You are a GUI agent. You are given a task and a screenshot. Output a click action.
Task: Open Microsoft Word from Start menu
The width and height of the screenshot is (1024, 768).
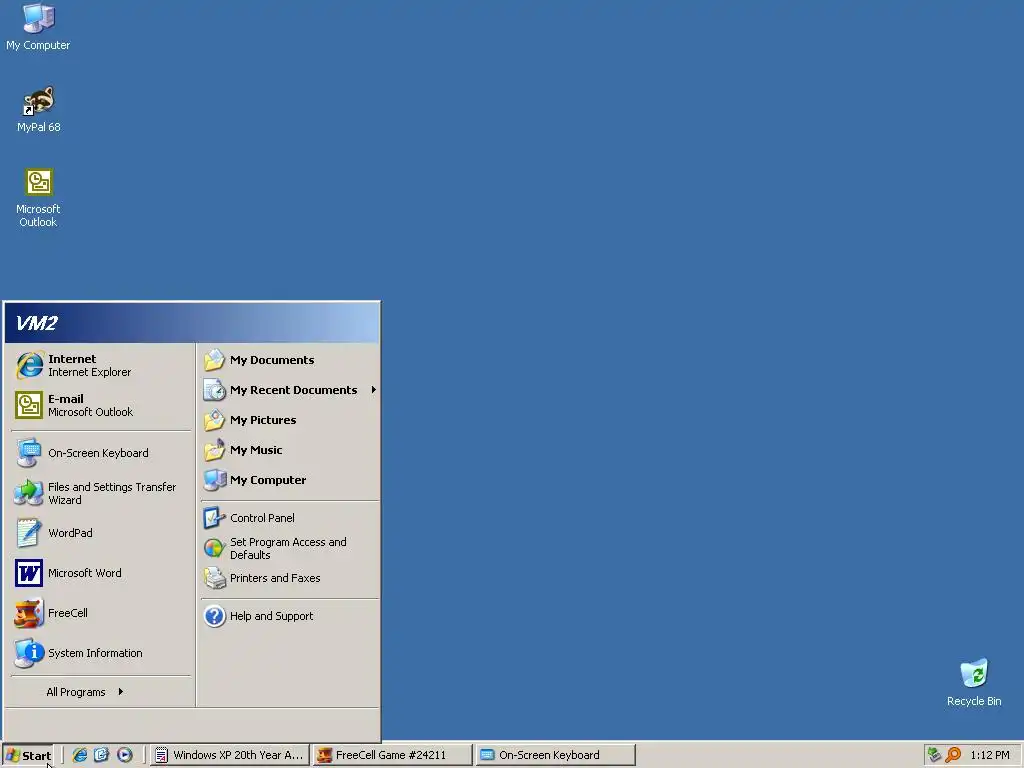pos(101,573)
